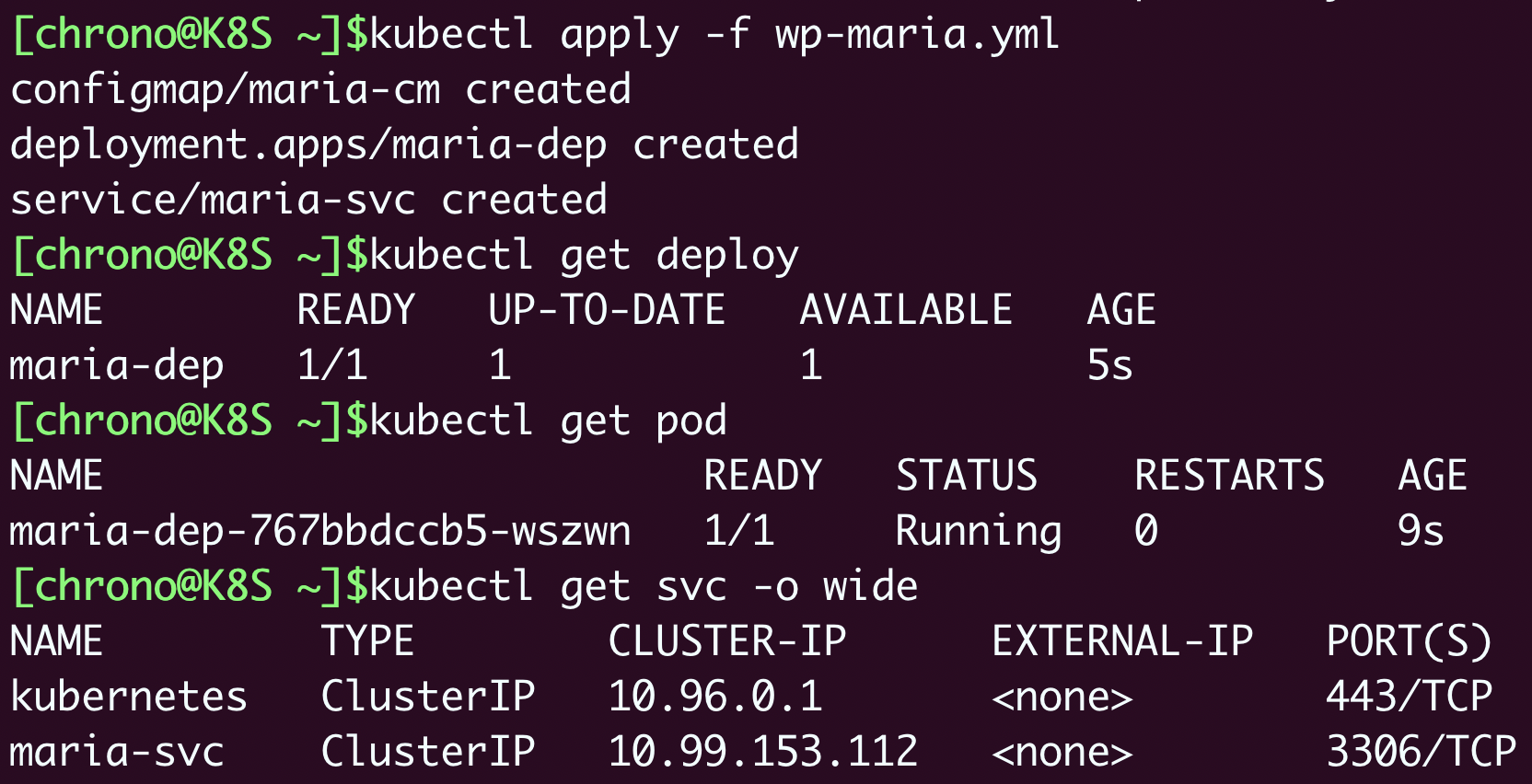Click the kubectl get deploy command

[584, 256]
